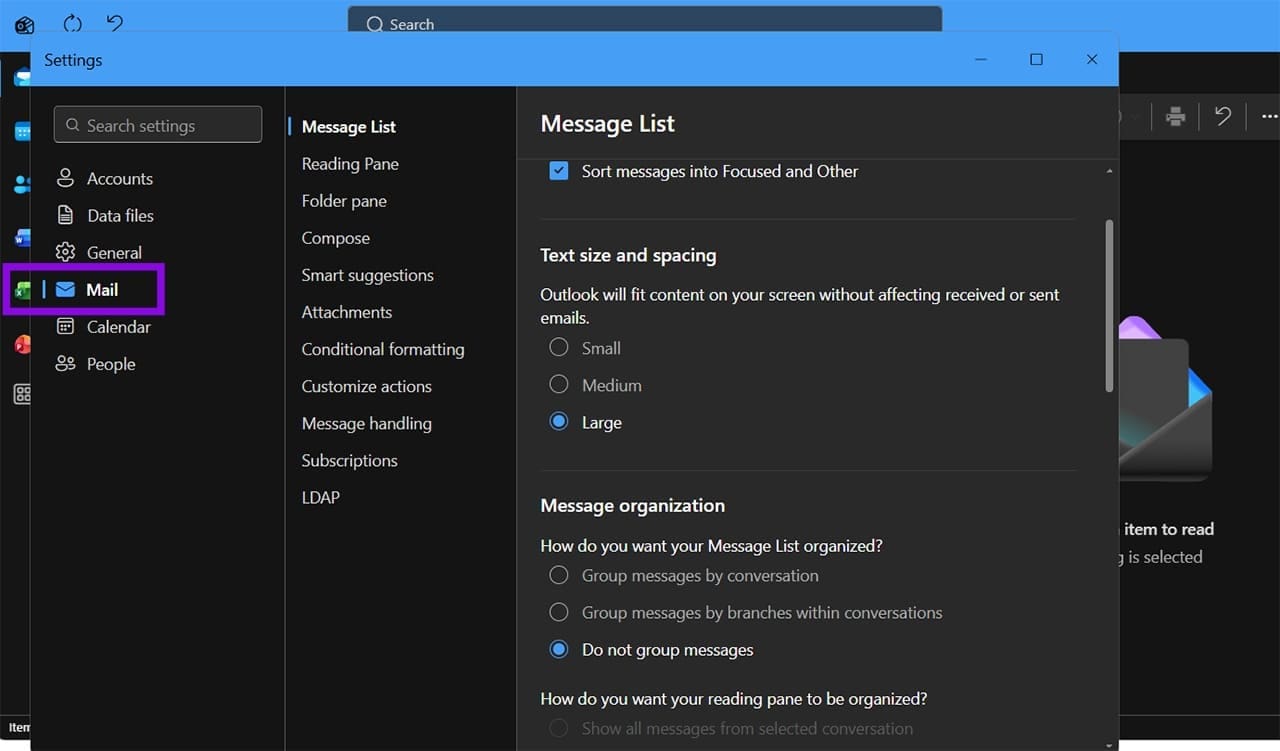Open LDAP settings

point(321,497)
